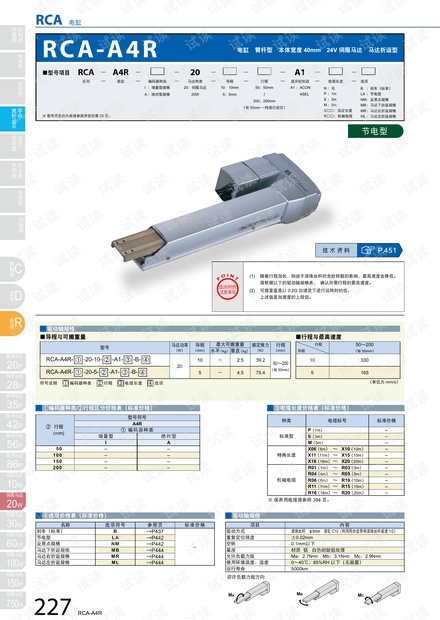Click the 导程与可搬重量 table heading
This screenshot has width=440, height=620.
[63, 337]
